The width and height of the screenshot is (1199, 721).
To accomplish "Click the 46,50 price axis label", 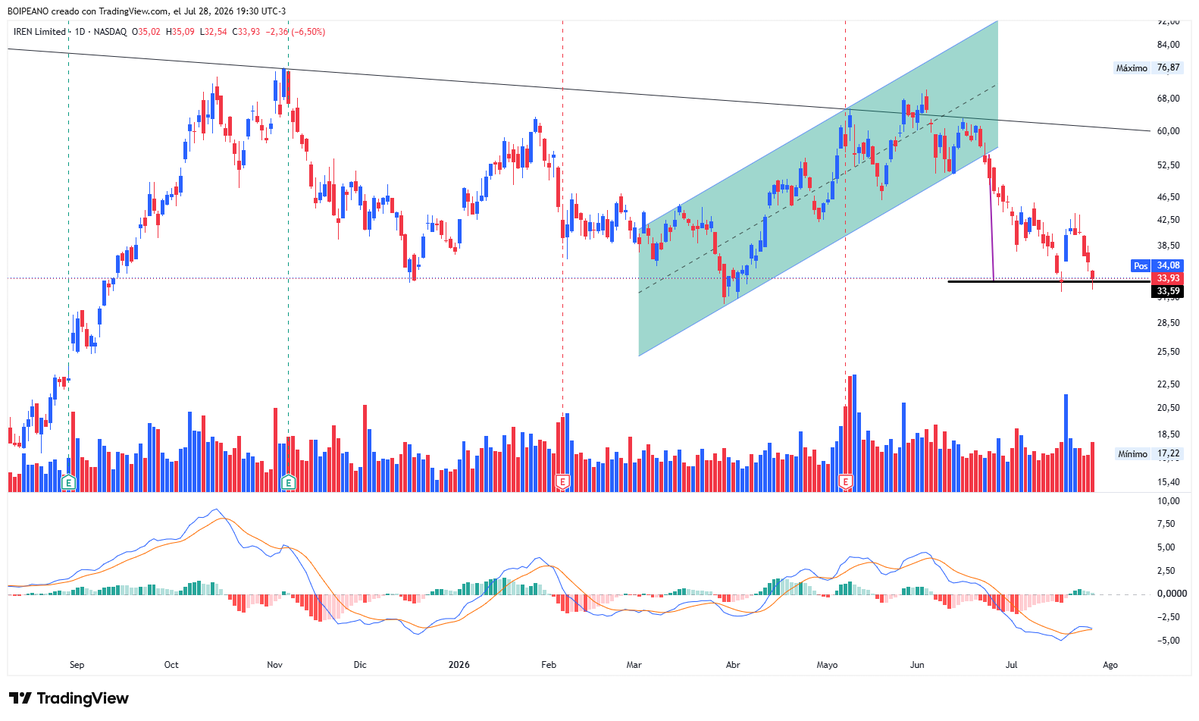I will pos(1168,197).
